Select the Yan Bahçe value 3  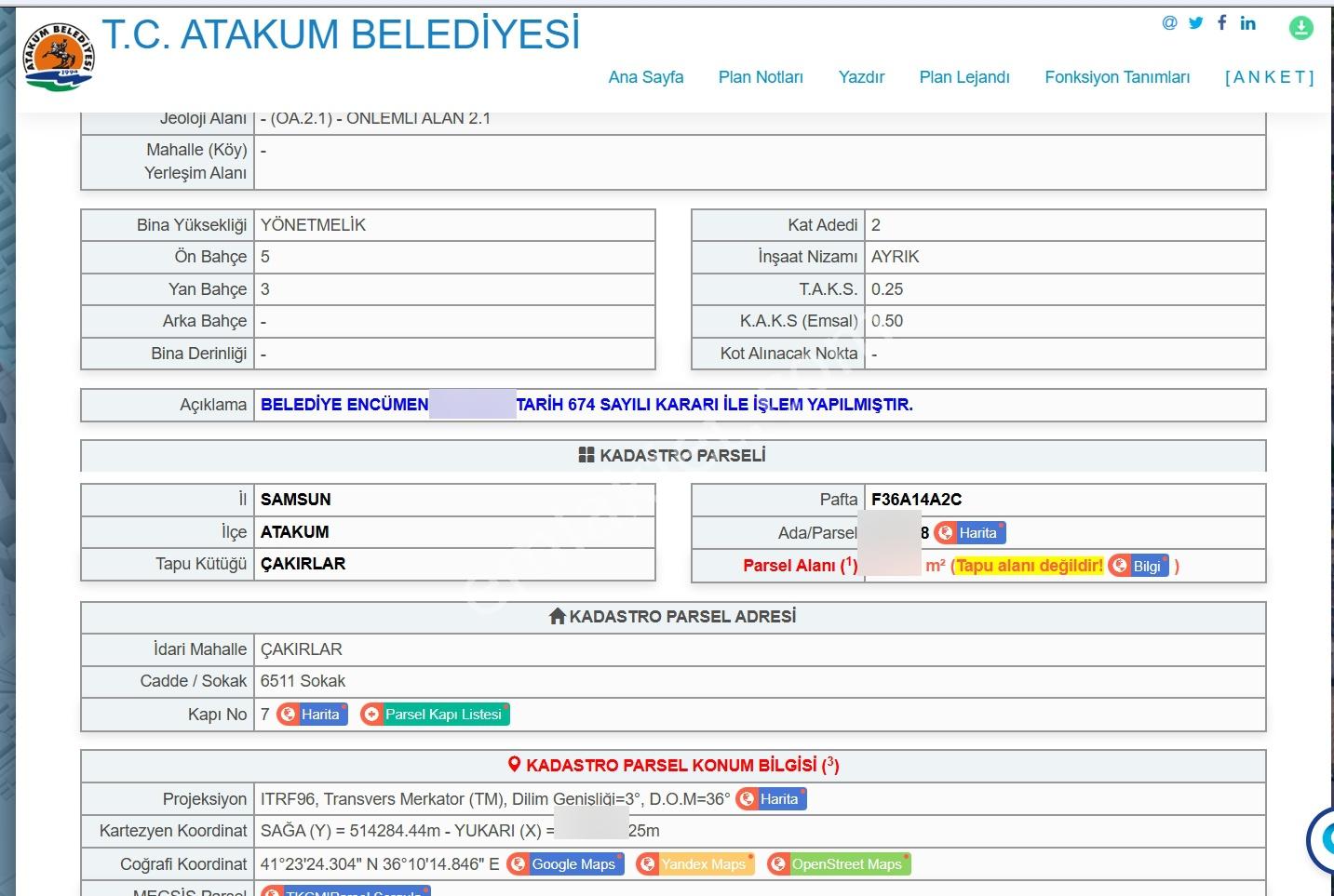[265, 289]
